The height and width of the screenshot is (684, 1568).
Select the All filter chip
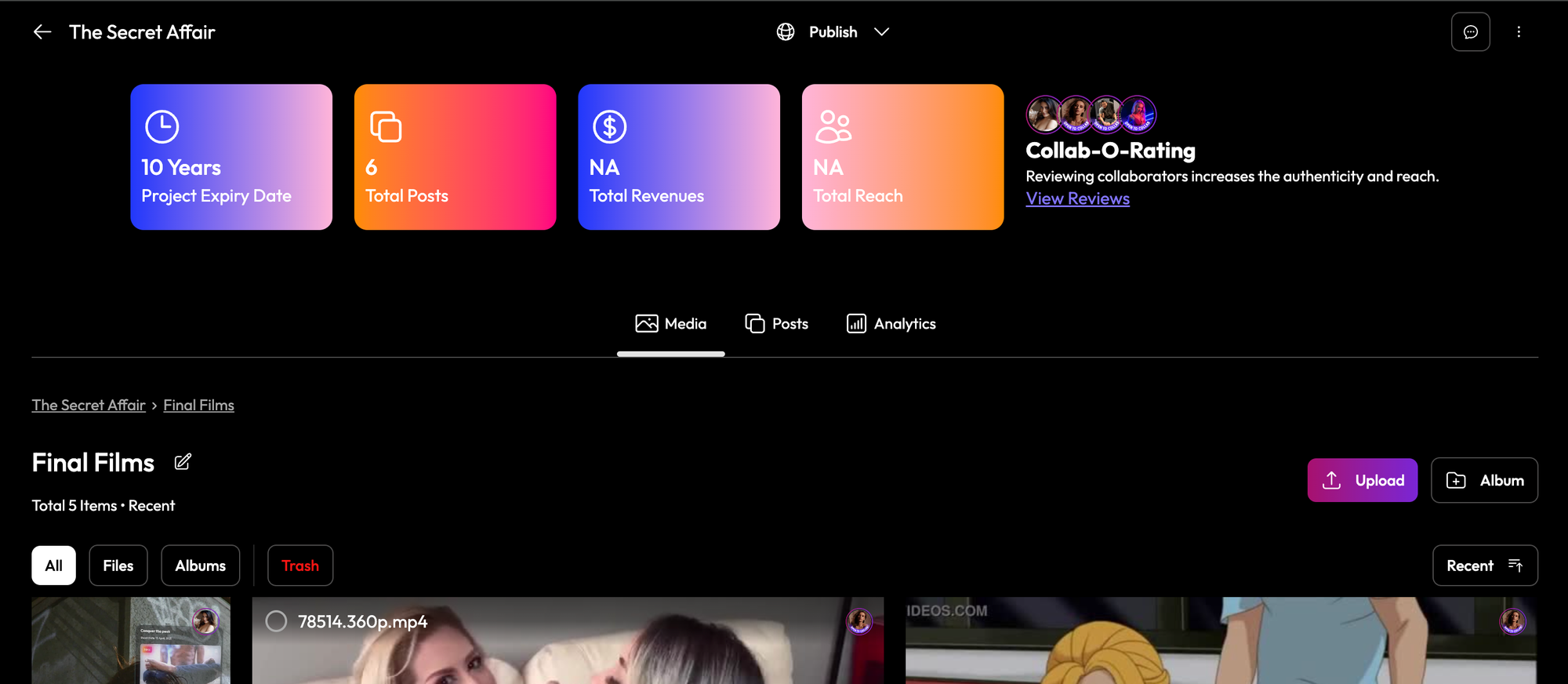(53, 566)
